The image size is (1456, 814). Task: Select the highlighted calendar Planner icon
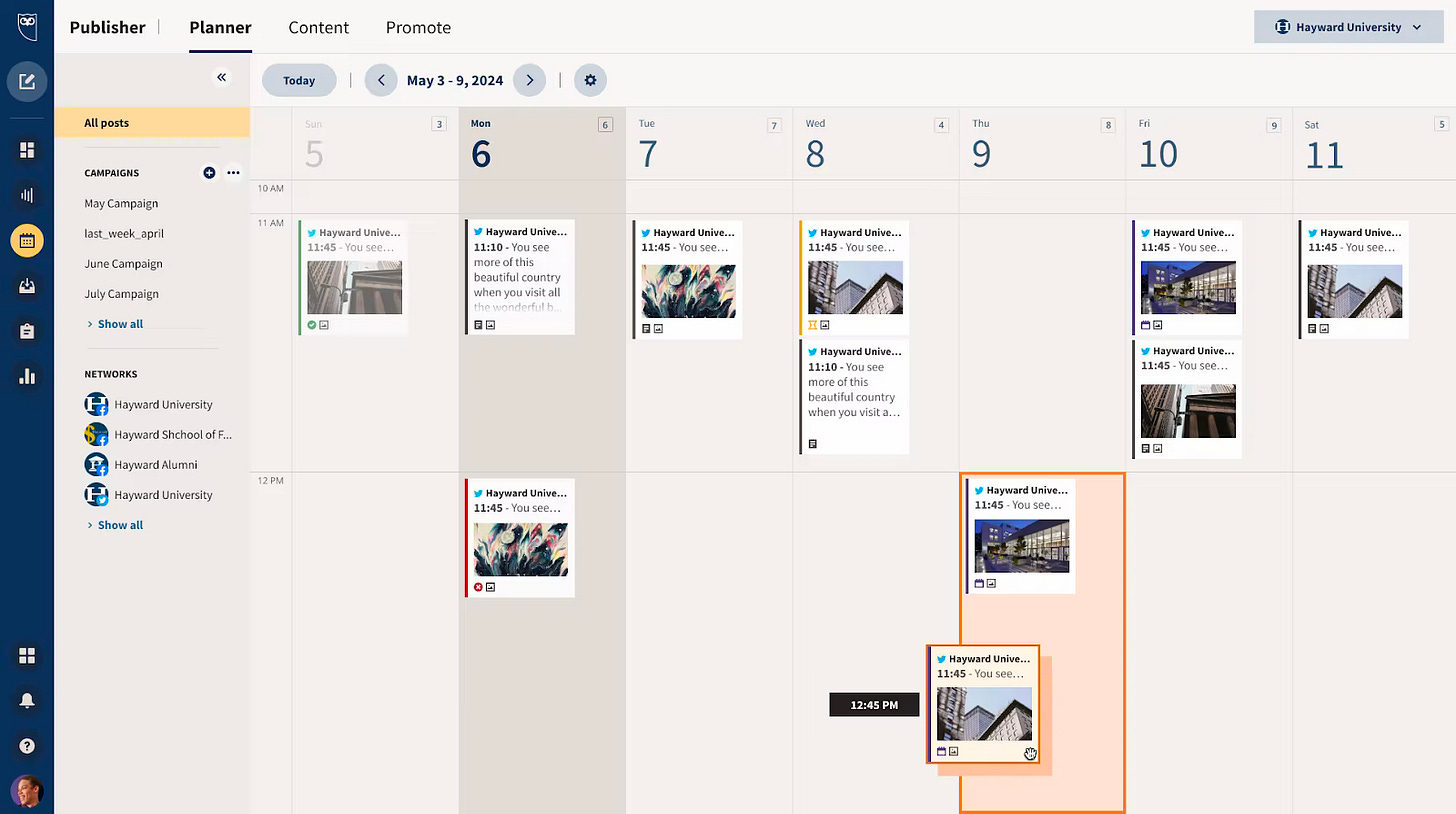pyautogui.click(x=27, y=240)
